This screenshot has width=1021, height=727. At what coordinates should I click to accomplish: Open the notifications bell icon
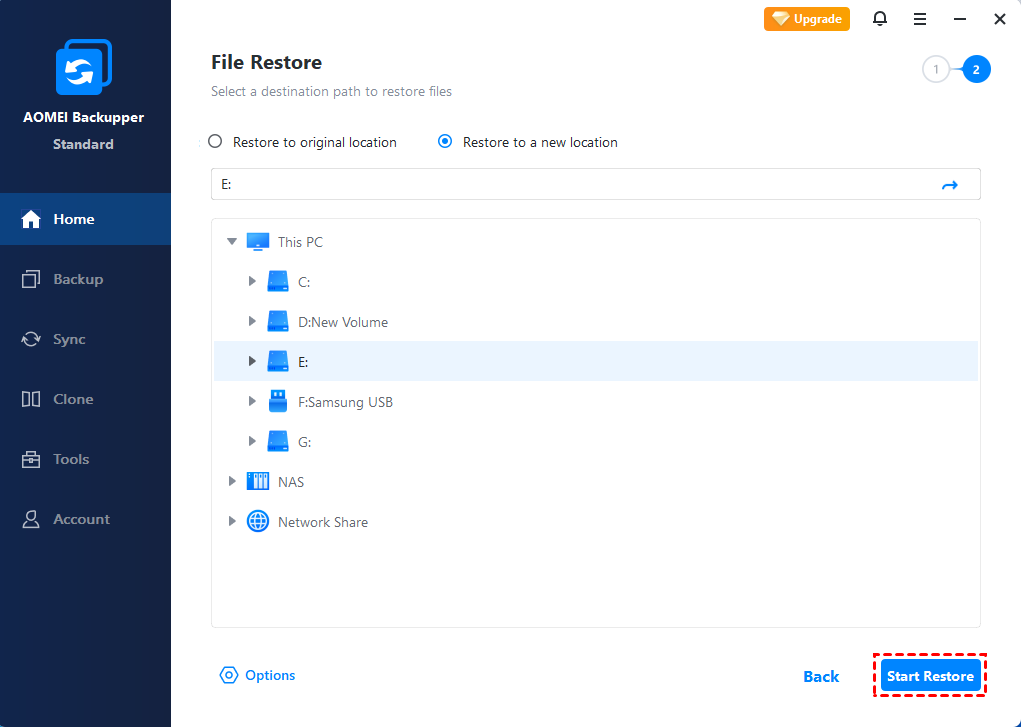879,19
